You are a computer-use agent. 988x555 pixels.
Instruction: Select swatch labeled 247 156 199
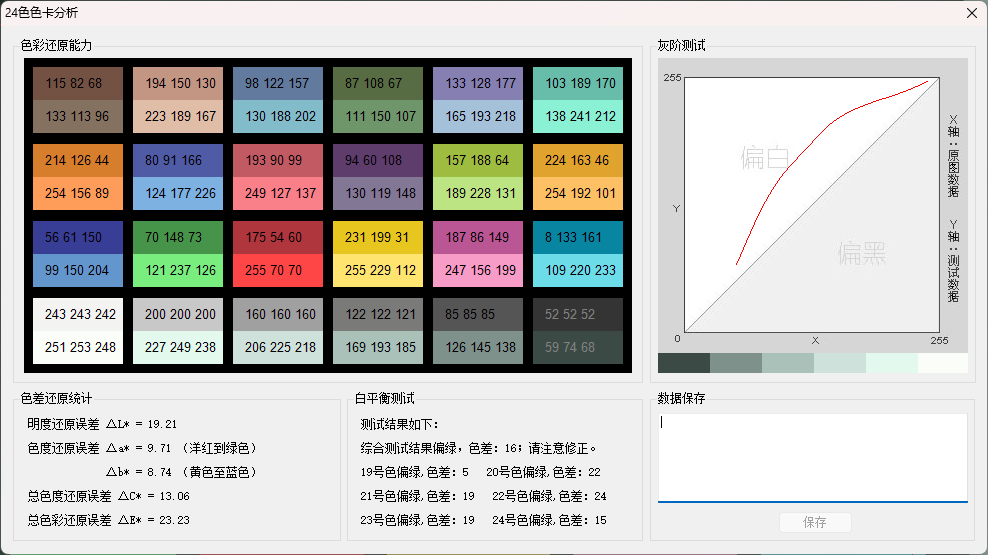(478, 270)
